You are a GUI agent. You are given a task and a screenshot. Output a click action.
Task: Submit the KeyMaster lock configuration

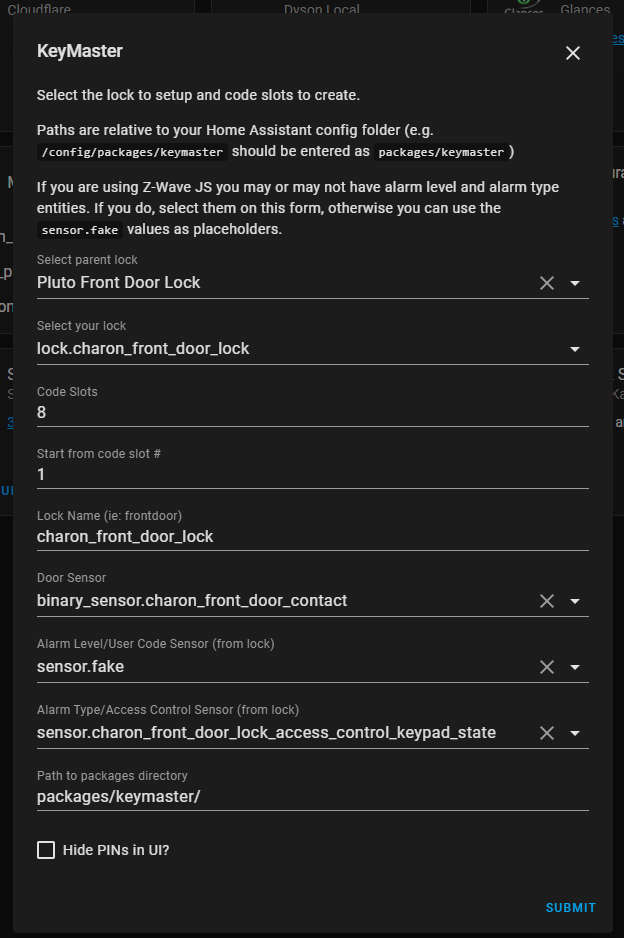(x=570, y=907)
